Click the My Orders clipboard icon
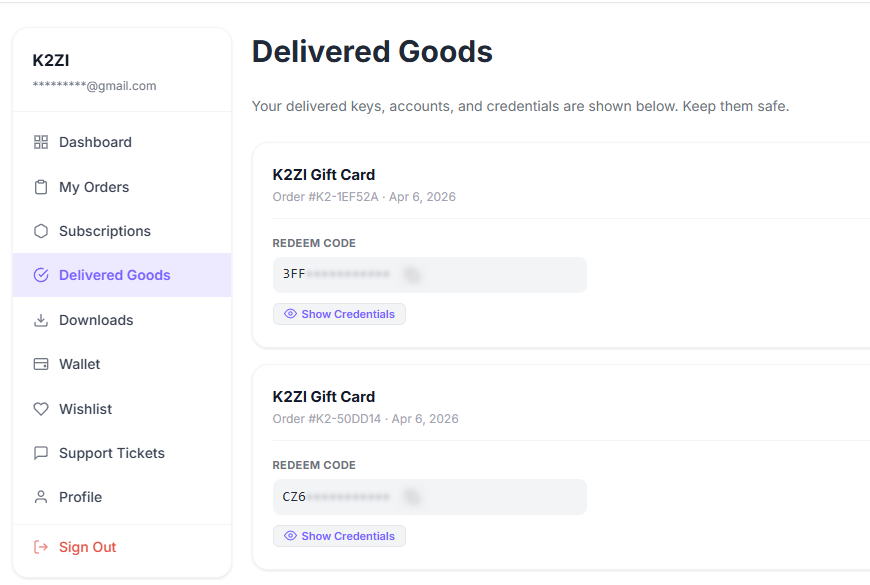The width and height of the screenshot is (870, 585). [41, 187]
